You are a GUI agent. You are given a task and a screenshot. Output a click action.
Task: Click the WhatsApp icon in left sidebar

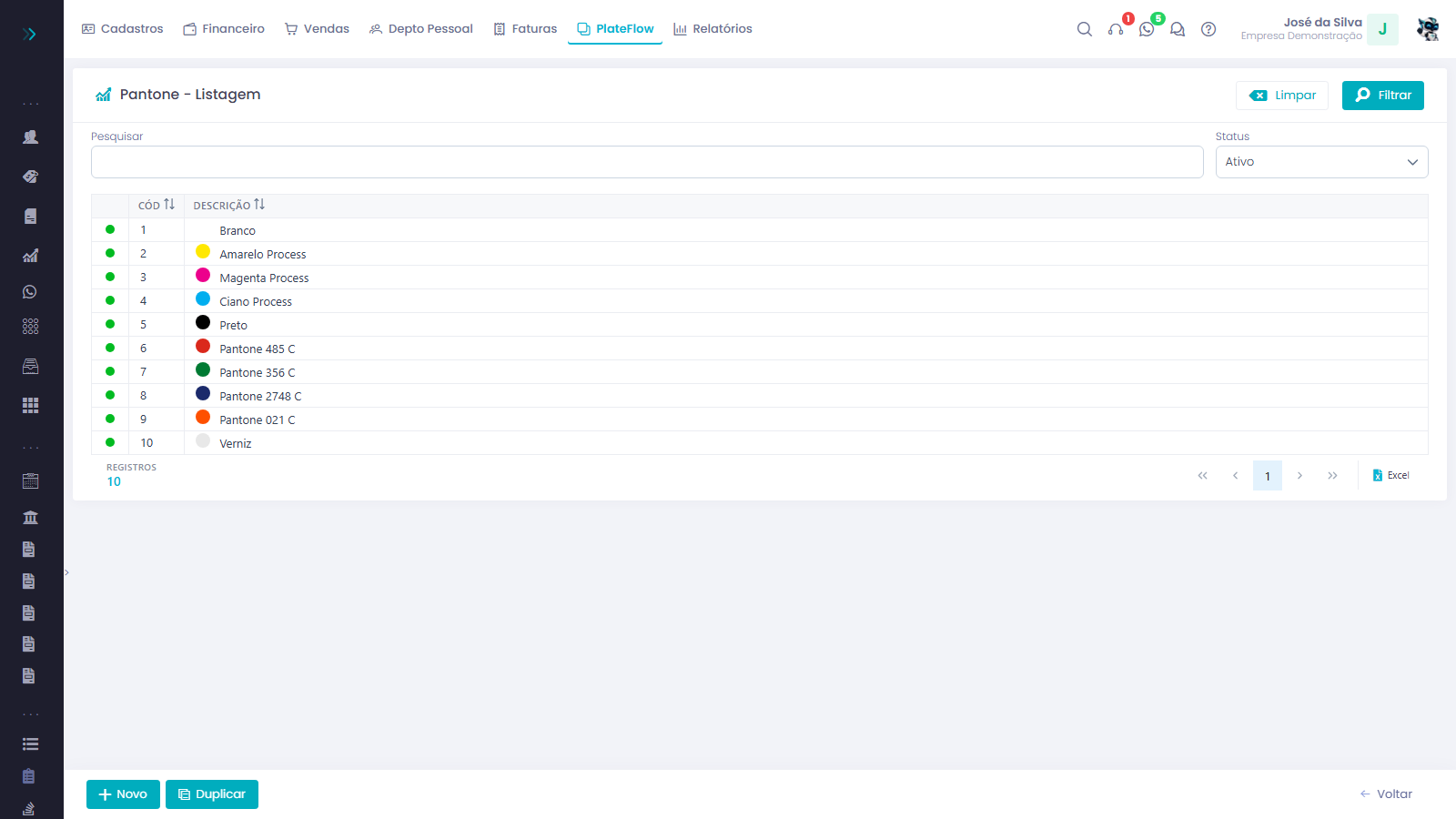30,292
